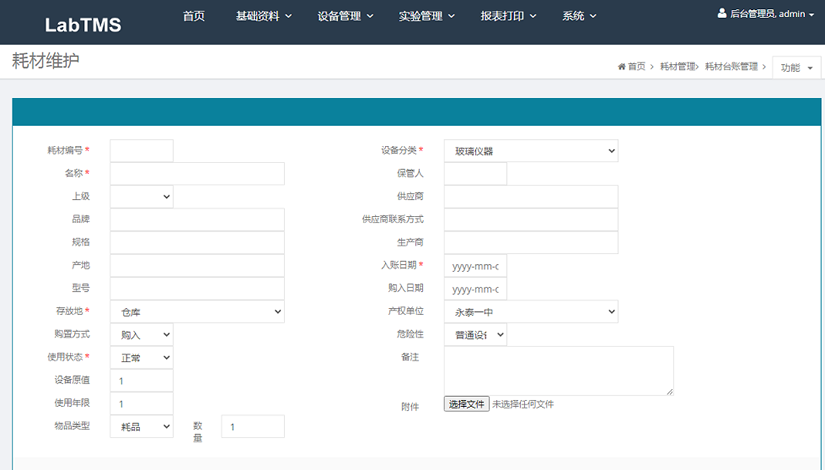Click the 备注 text area

(x=558, y=370)
